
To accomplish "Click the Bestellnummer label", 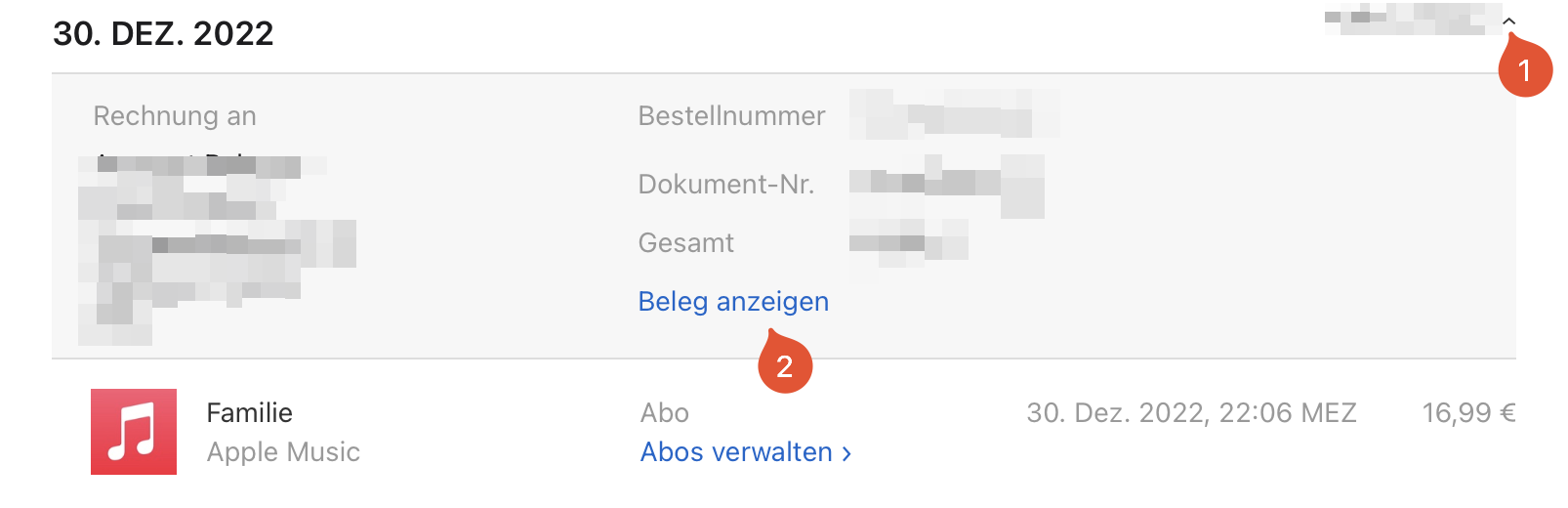I will [731, 116].
